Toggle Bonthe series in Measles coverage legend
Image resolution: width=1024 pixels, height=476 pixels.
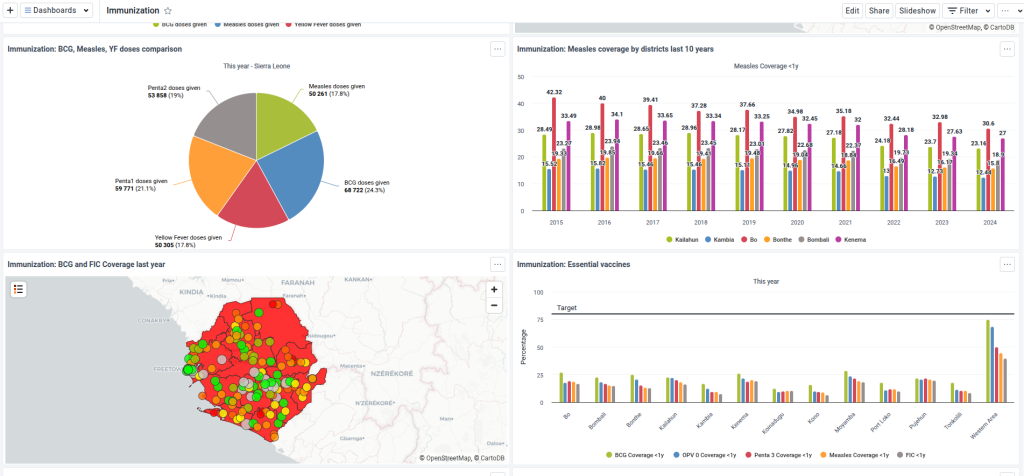pos(778,240)
